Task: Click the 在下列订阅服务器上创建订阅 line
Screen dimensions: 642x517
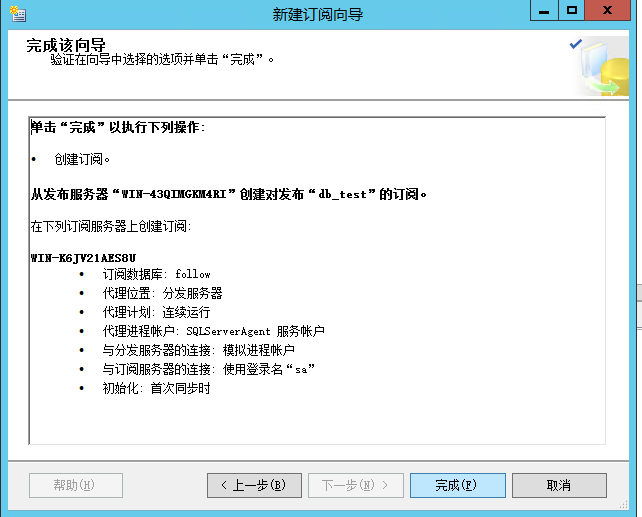Action: pyautogui.click(x=111, y=226)
